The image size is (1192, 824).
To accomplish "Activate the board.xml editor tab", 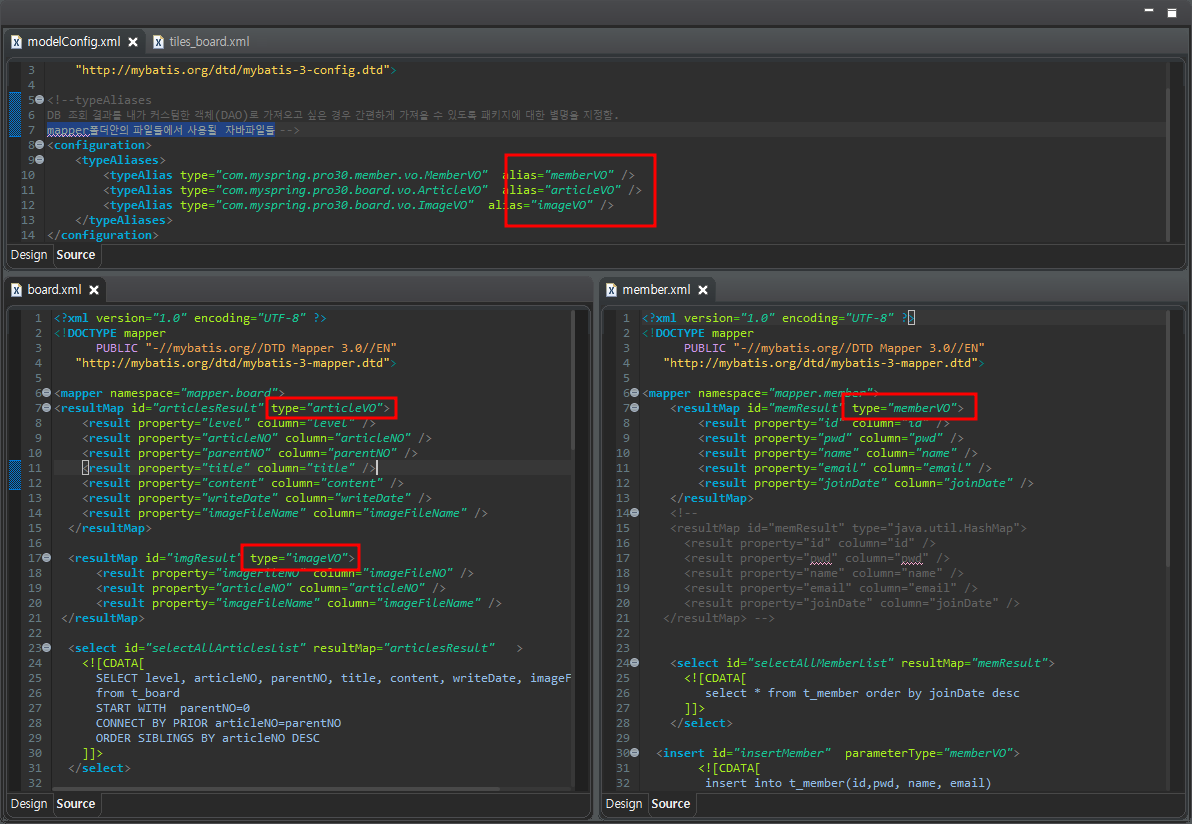I will click(x=54, y=290).
